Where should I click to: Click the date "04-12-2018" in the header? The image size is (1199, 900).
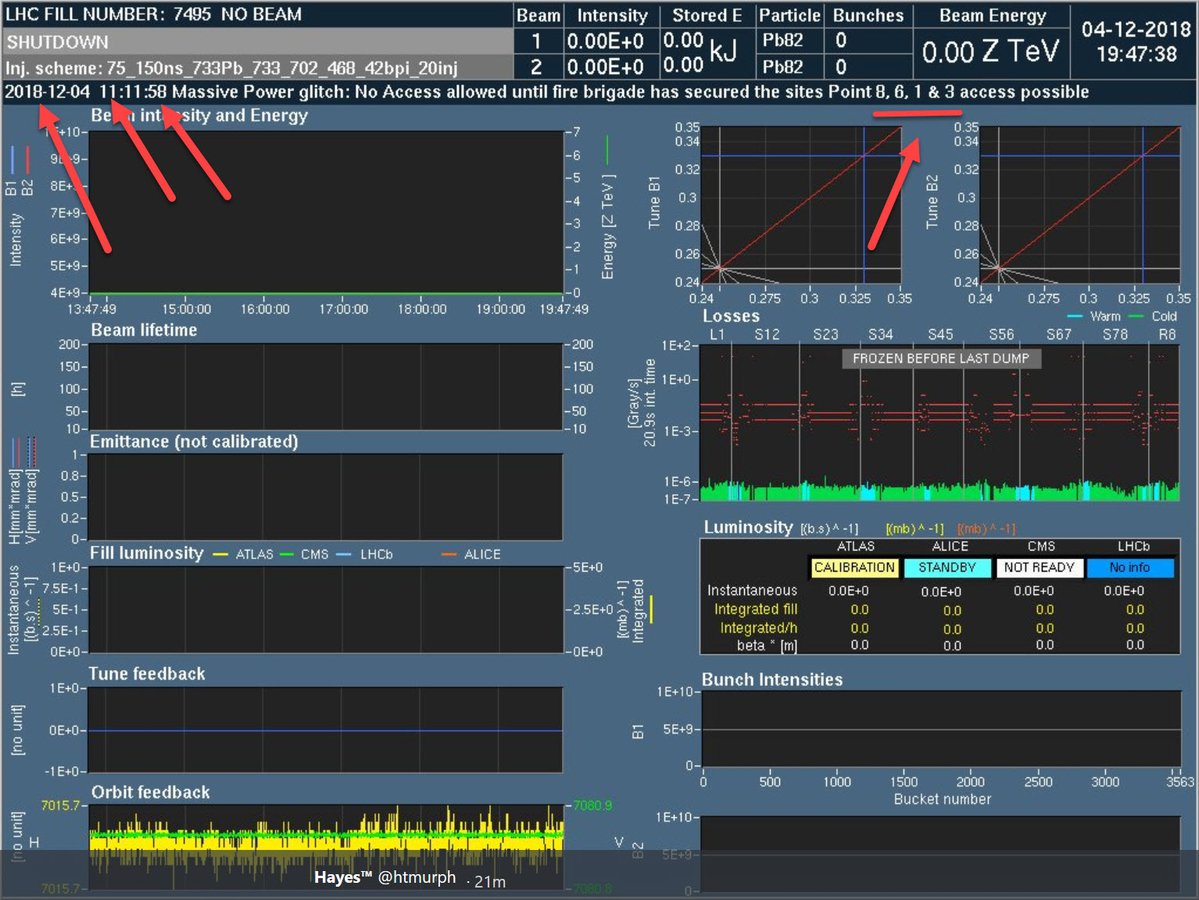pyautogui.click(x=1136, y=29)
